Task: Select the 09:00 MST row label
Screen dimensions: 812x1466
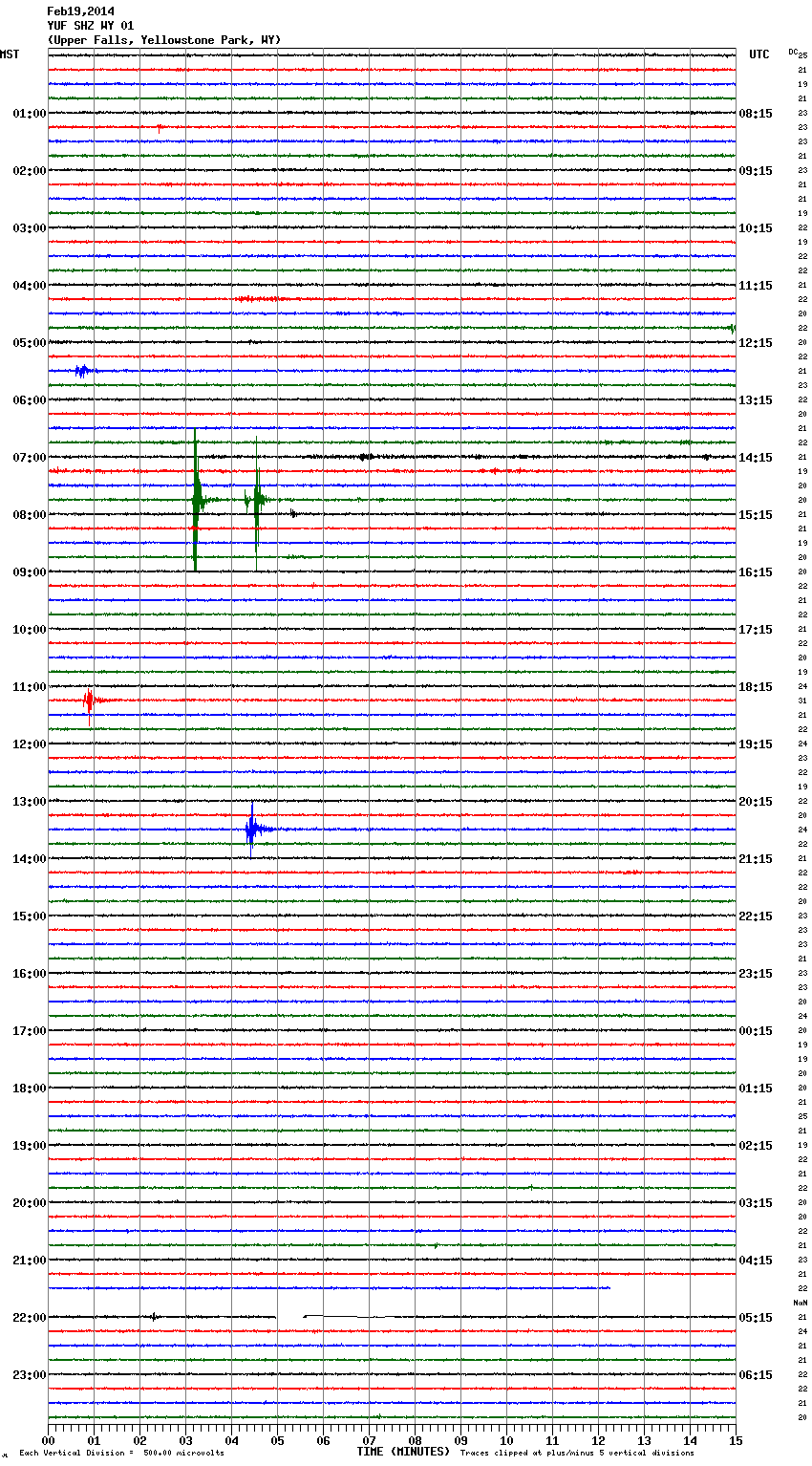Action: (x=29, y=572)
